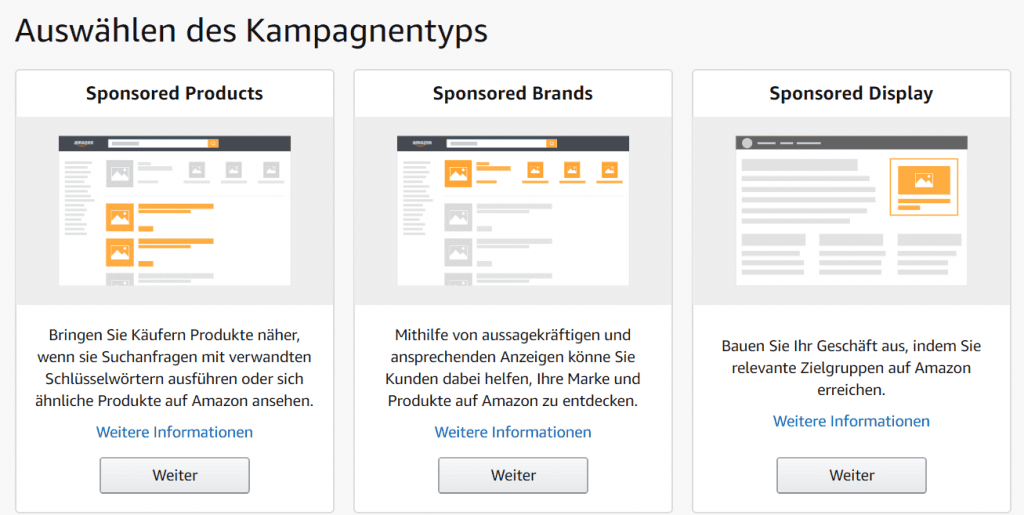Open Weitere Informationen for Sponsored Products

coord(174,432)
